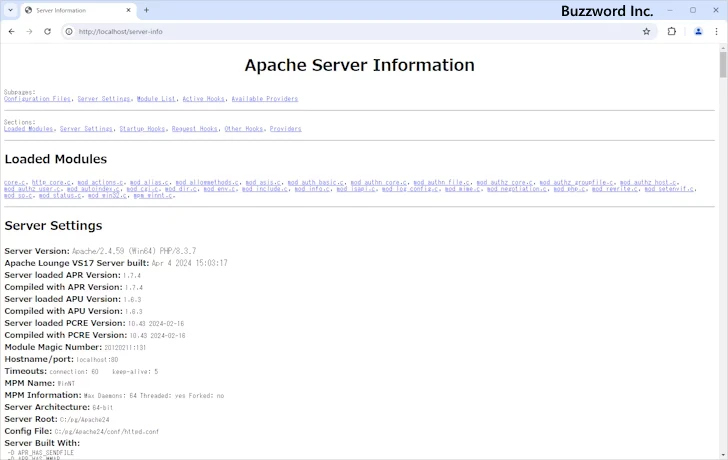Open the Configuration Files subpage link

(x=38, y=99)
